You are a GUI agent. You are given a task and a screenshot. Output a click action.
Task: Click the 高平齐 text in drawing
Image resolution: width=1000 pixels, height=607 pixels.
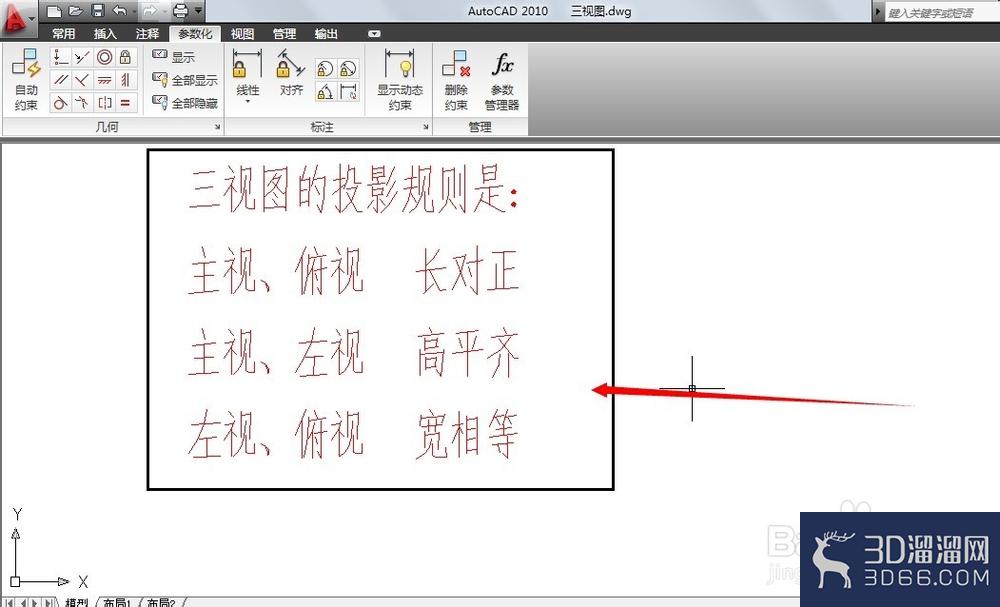tap(468, 353)
